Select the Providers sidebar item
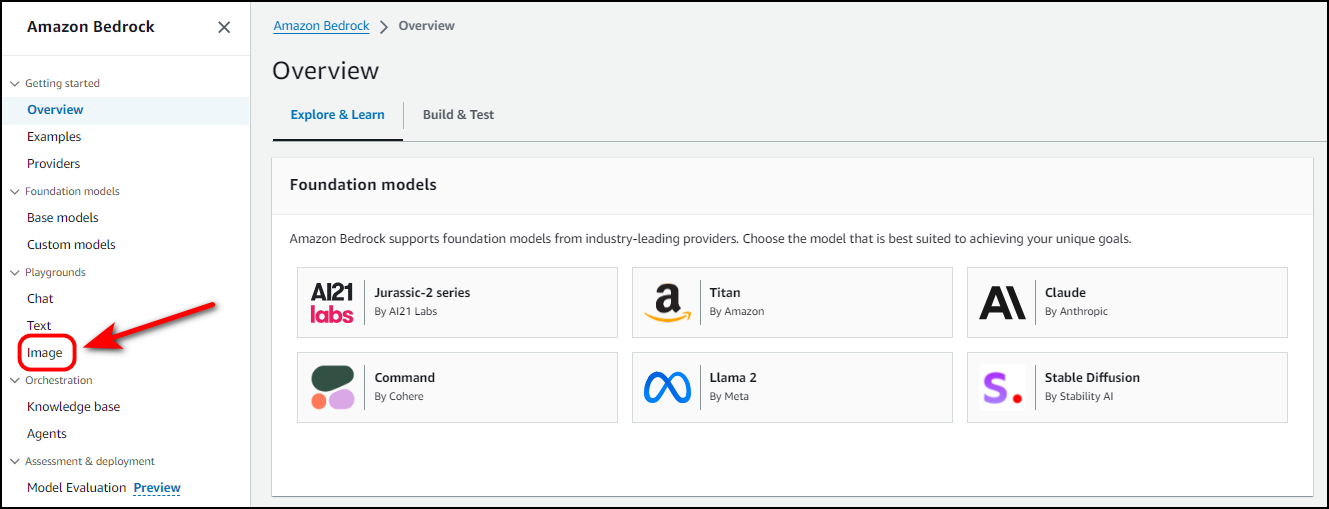The width and height of the screenshot is (1329, 509). click(x=53, y=164)
